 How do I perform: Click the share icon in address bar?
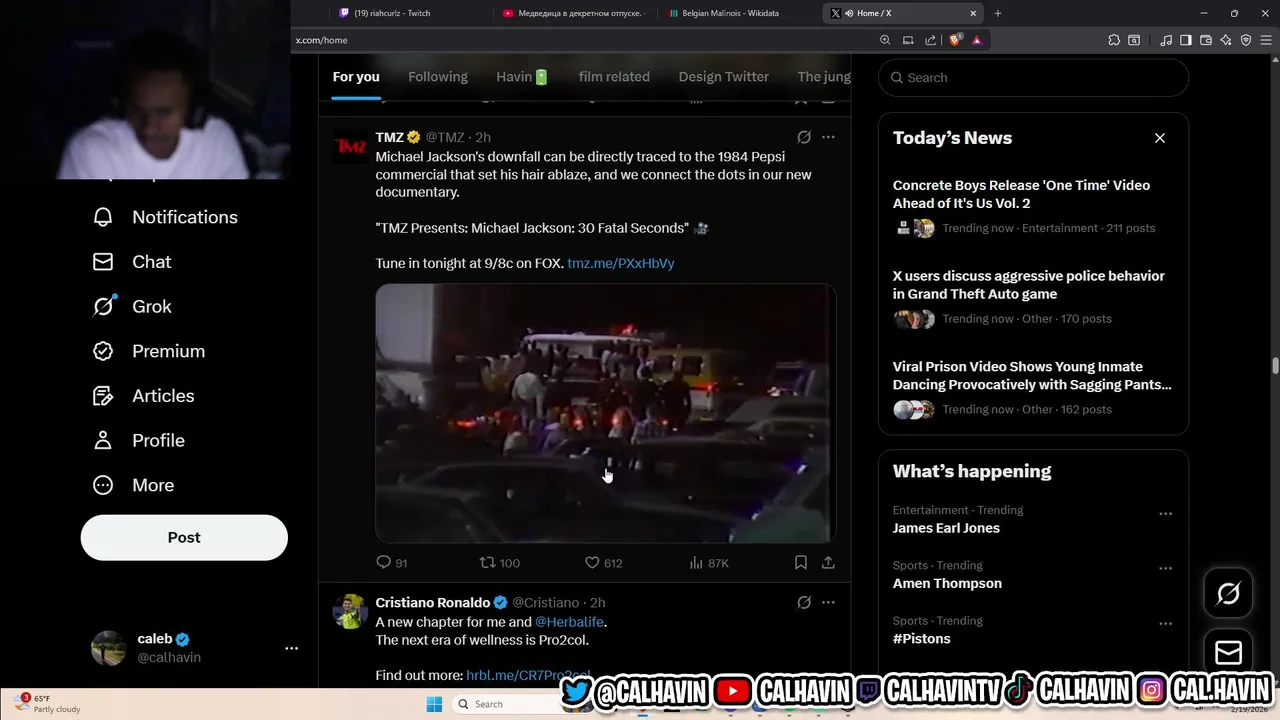pyautogui.click(x=931, y=40)
